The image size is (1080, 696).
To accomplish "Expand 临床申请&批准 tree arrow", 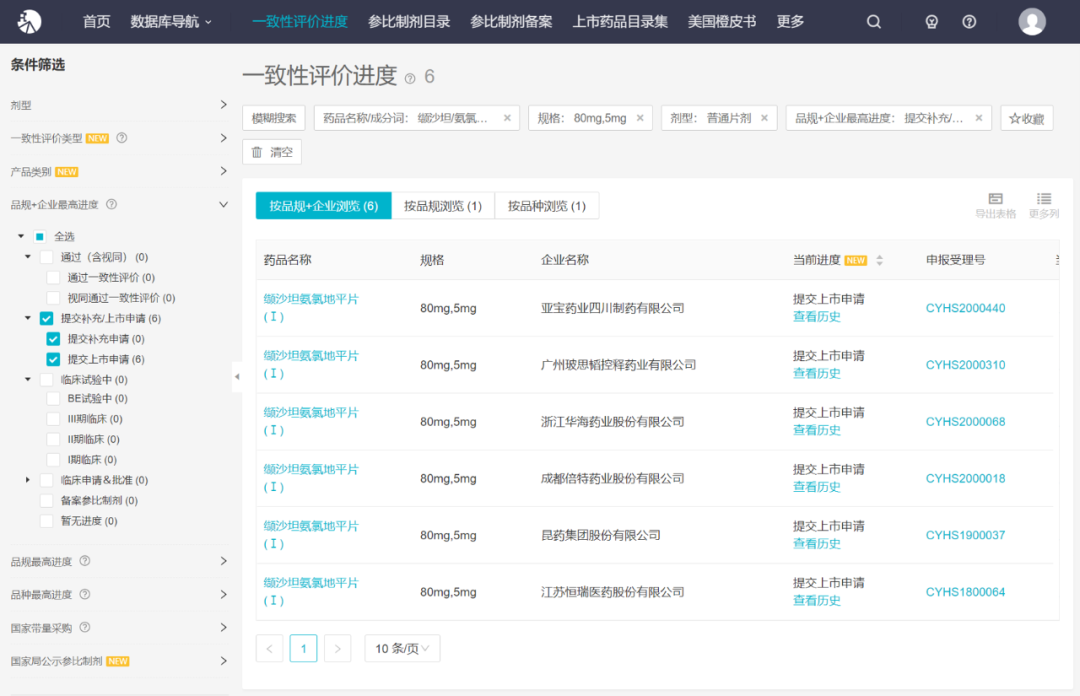I will [x=28, y=480].
